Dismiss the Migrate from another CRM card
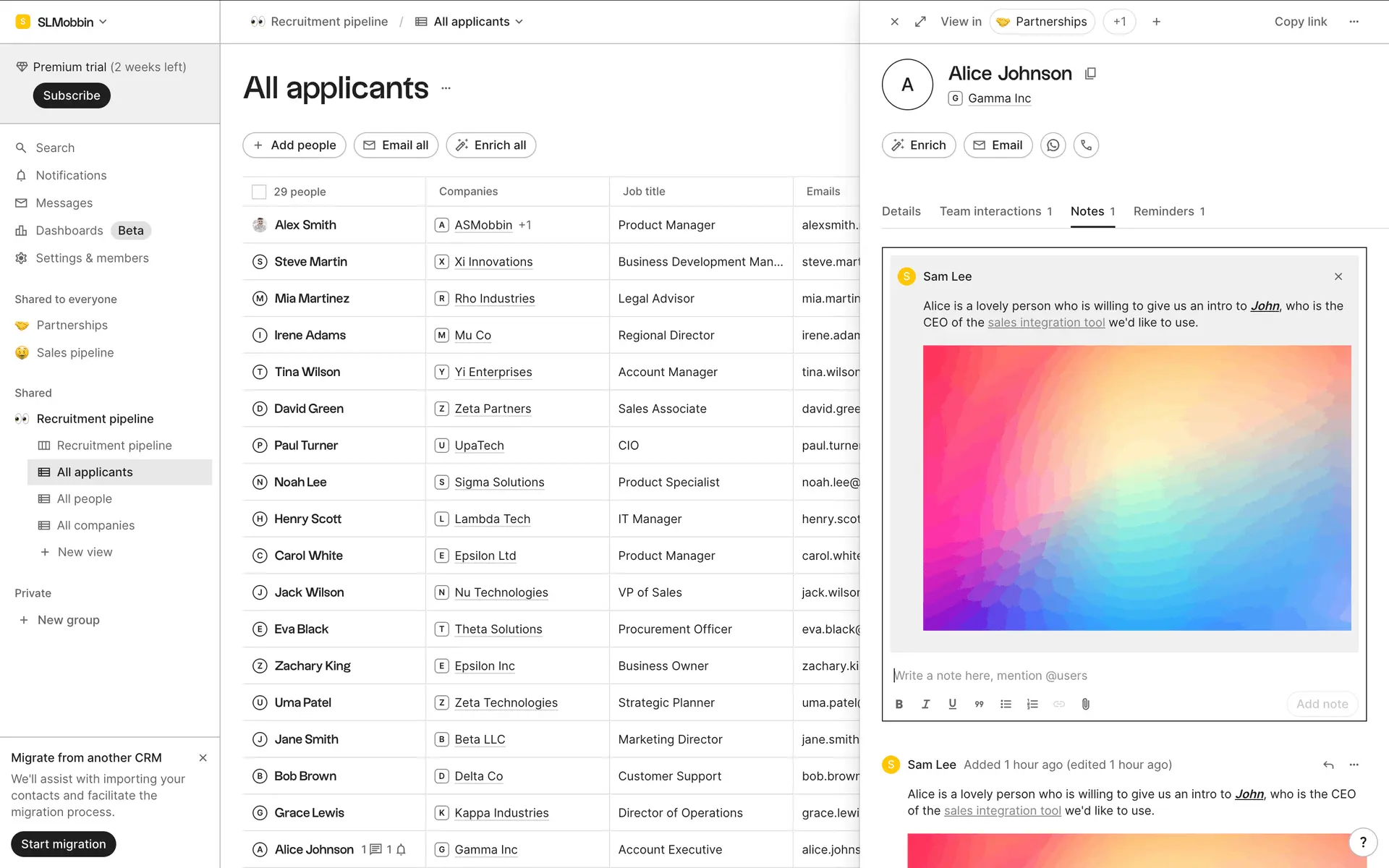The width and height of the screenshot is (1389, 868). (x=203, y=757)
